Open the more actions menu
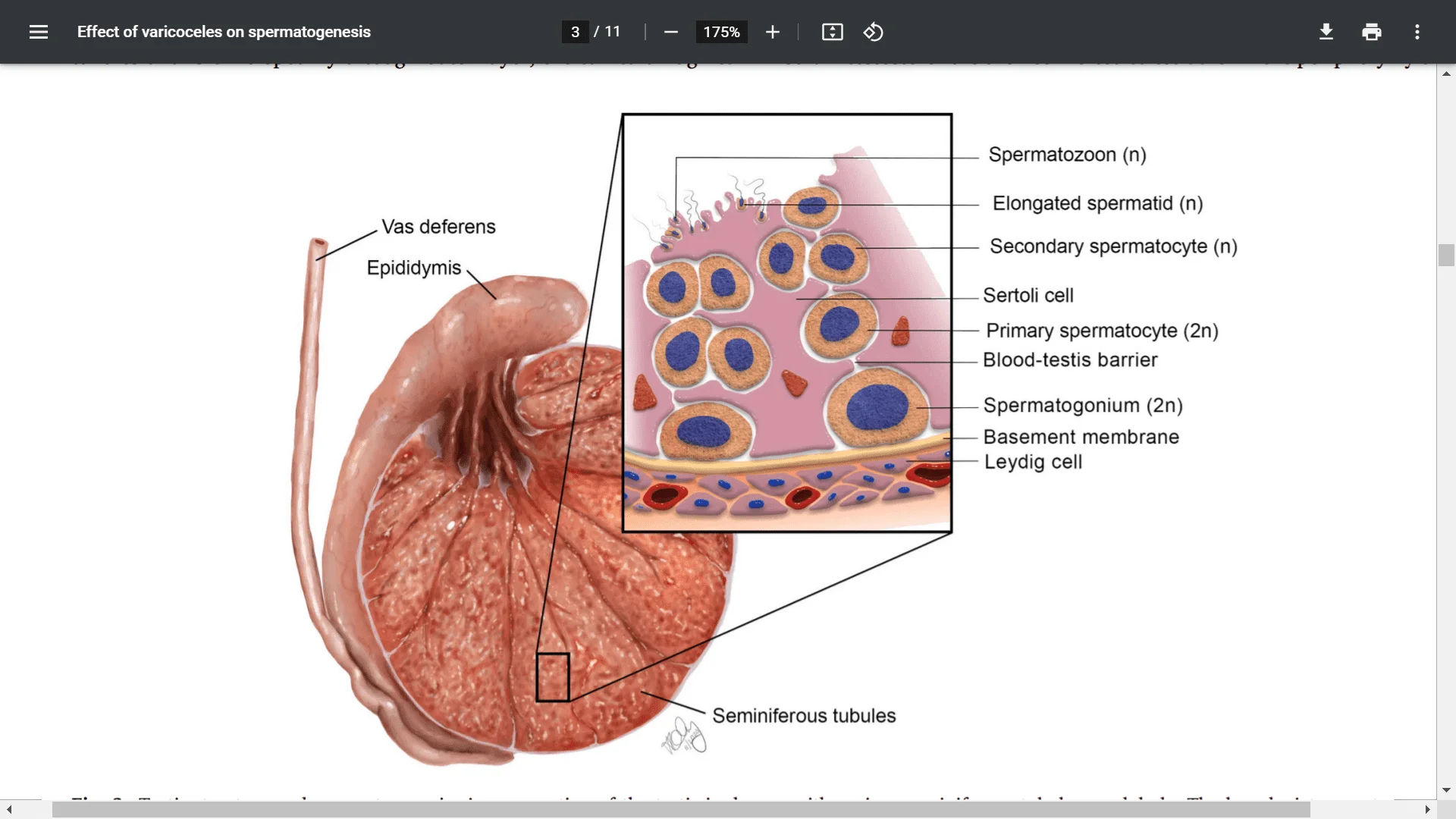The height and width of the screenshot is (819, 1456). coord(1417,32)
